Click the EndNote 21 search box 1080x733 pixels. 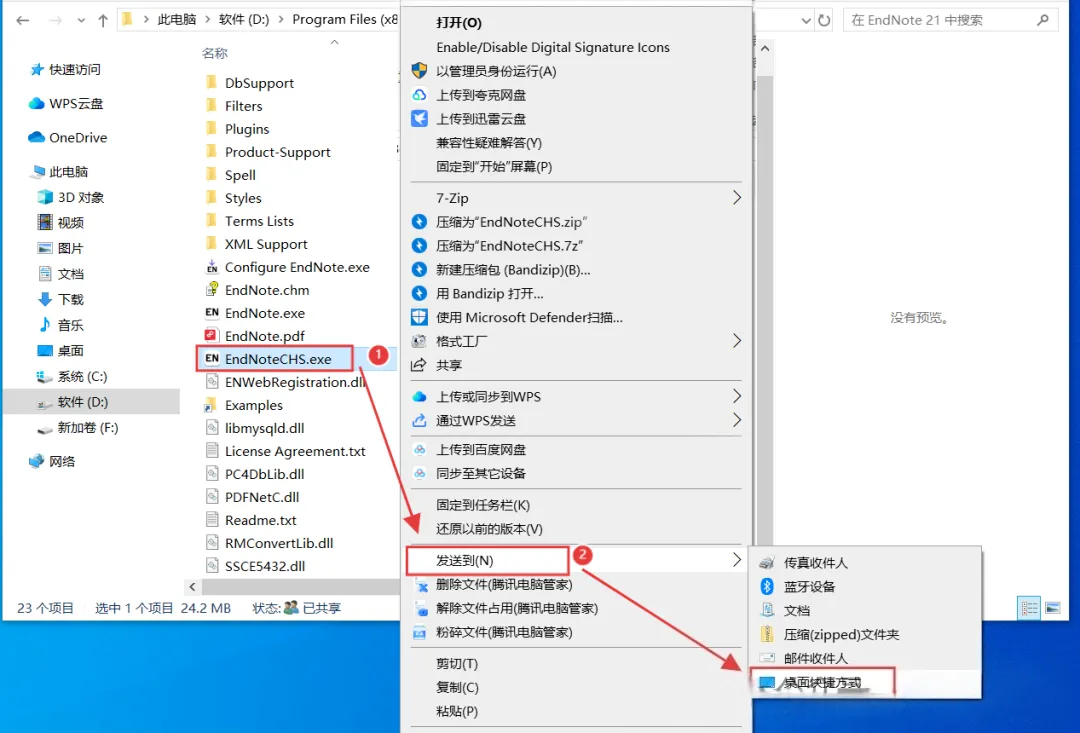[x=951, y=20]
